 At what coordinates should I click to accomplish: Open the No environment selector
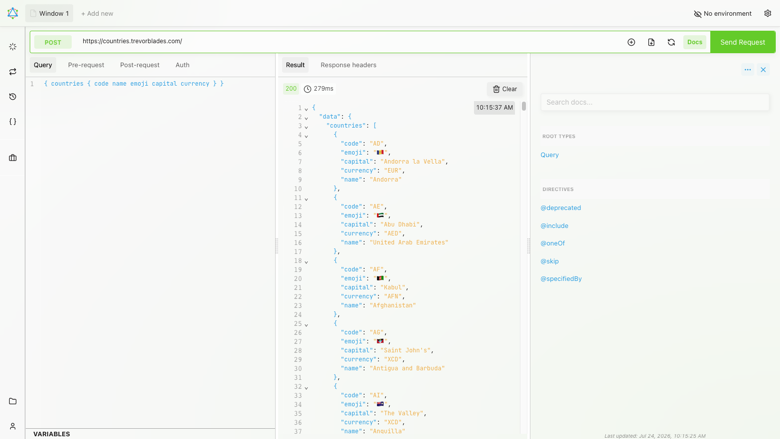point(723,13)
